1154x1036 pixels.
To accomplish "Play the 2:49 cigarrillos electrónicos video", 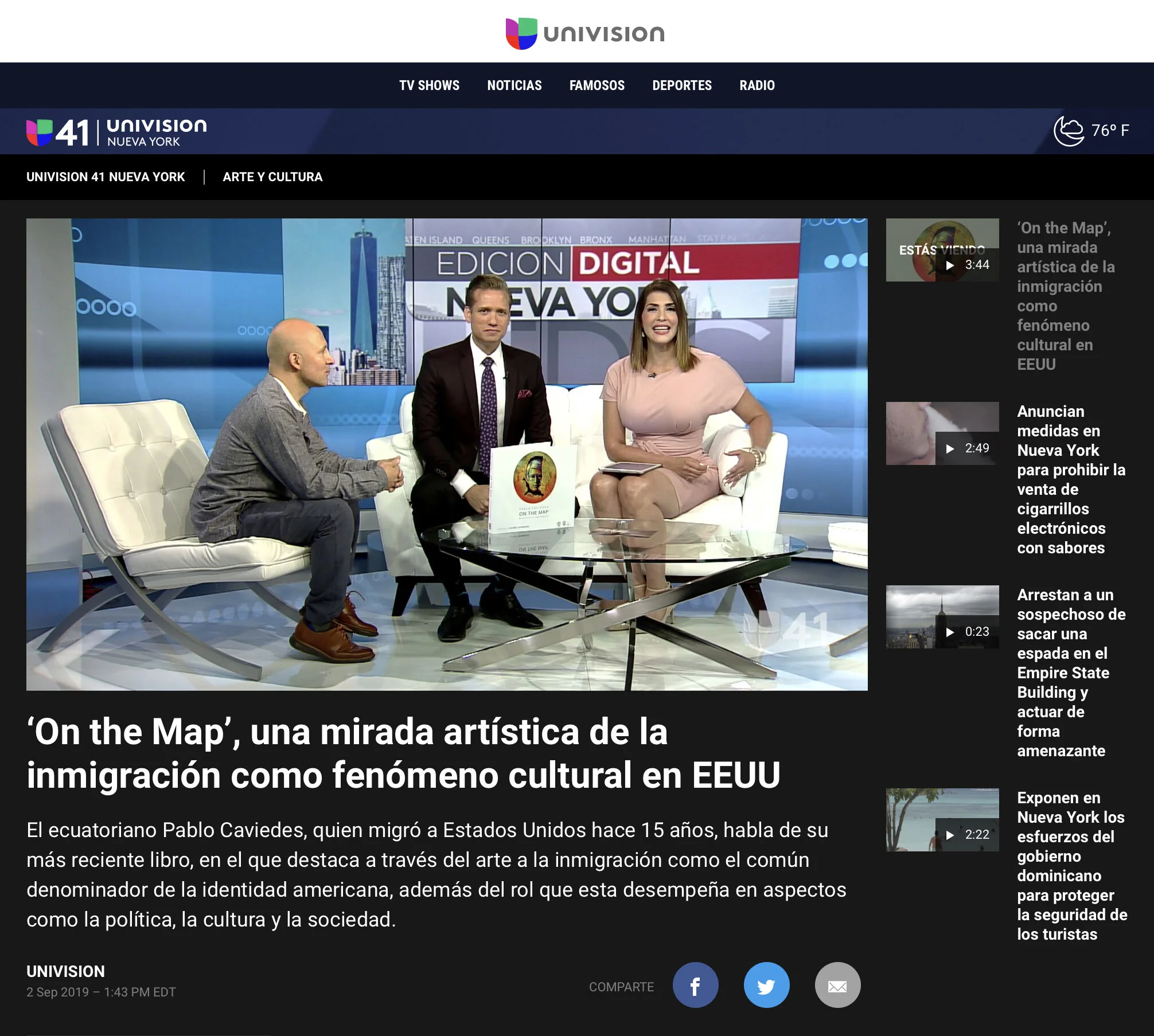I will (x=942, y=433).
